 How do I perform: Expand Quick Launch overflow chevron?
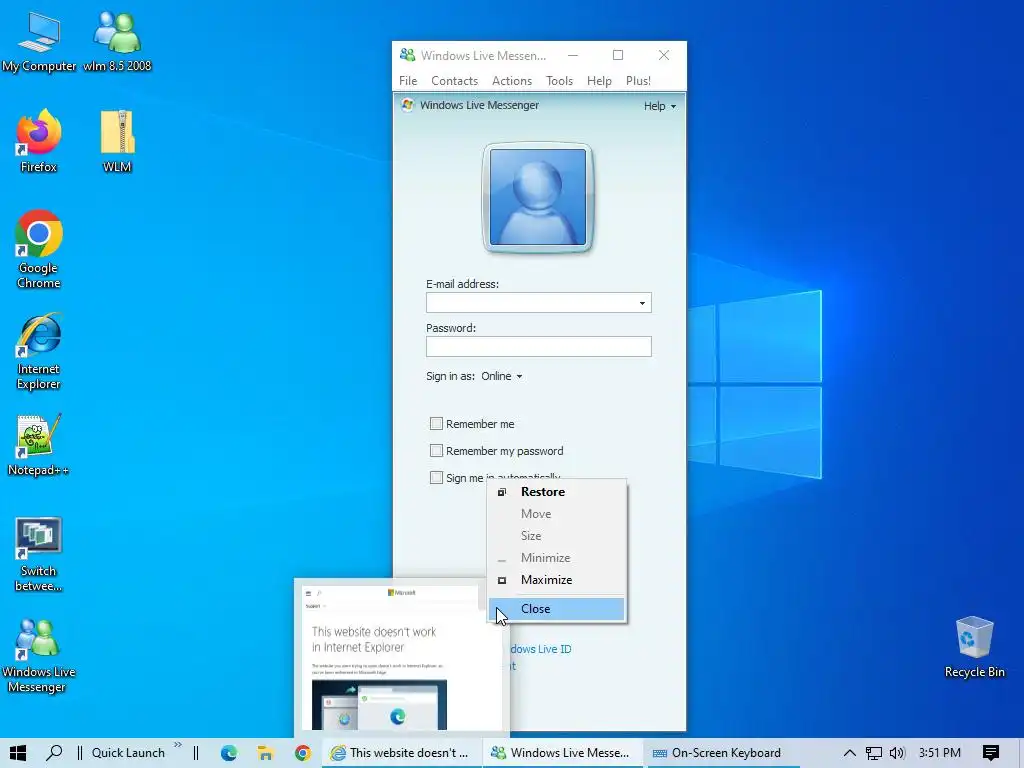(178, 744)
